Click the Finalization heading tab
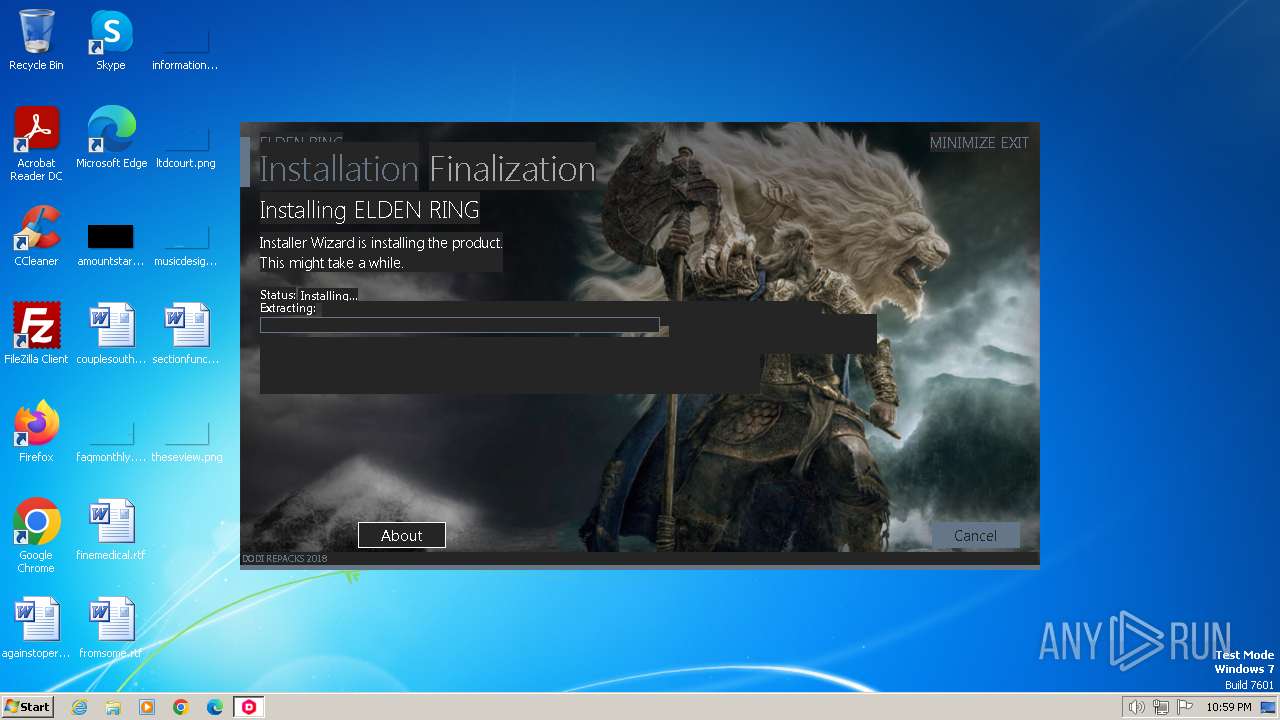This screenshot has width=1280, height=720. point(512,169)
